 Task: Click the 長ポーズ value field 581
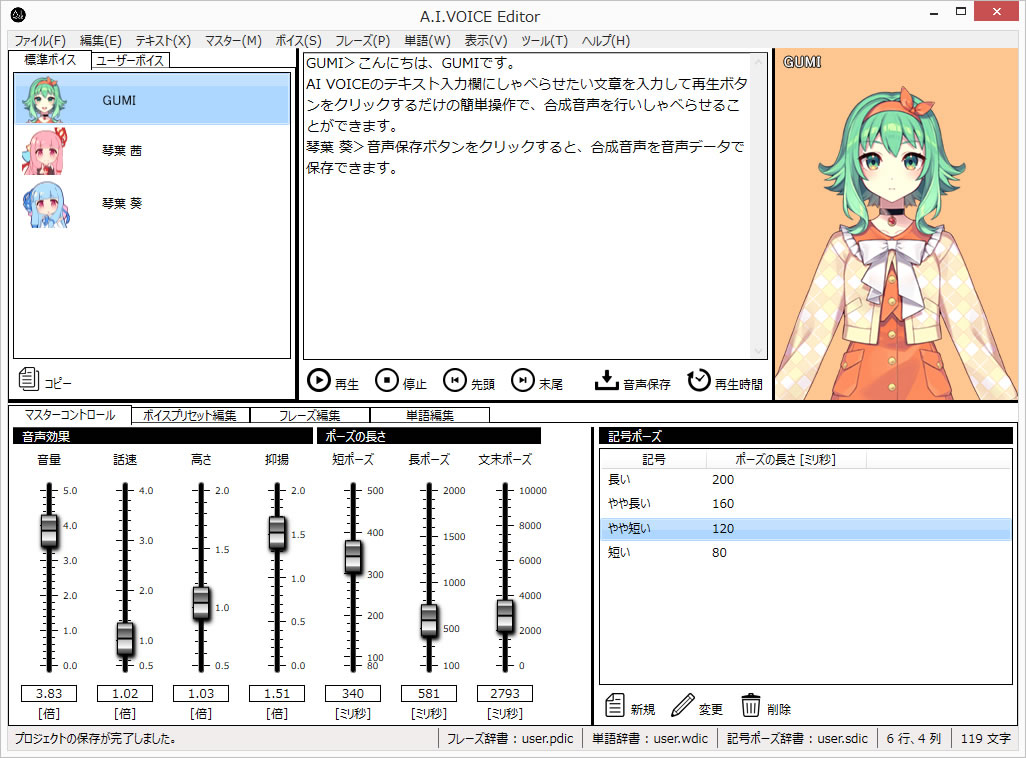coord(429,693)
